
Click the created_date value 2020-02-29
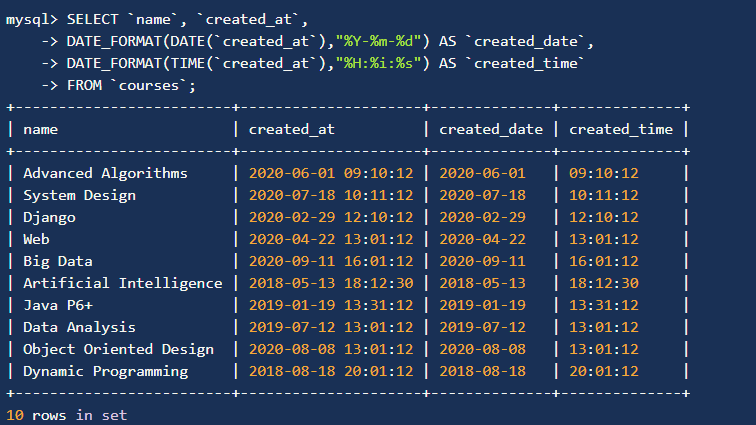click(x=482, y=217)
